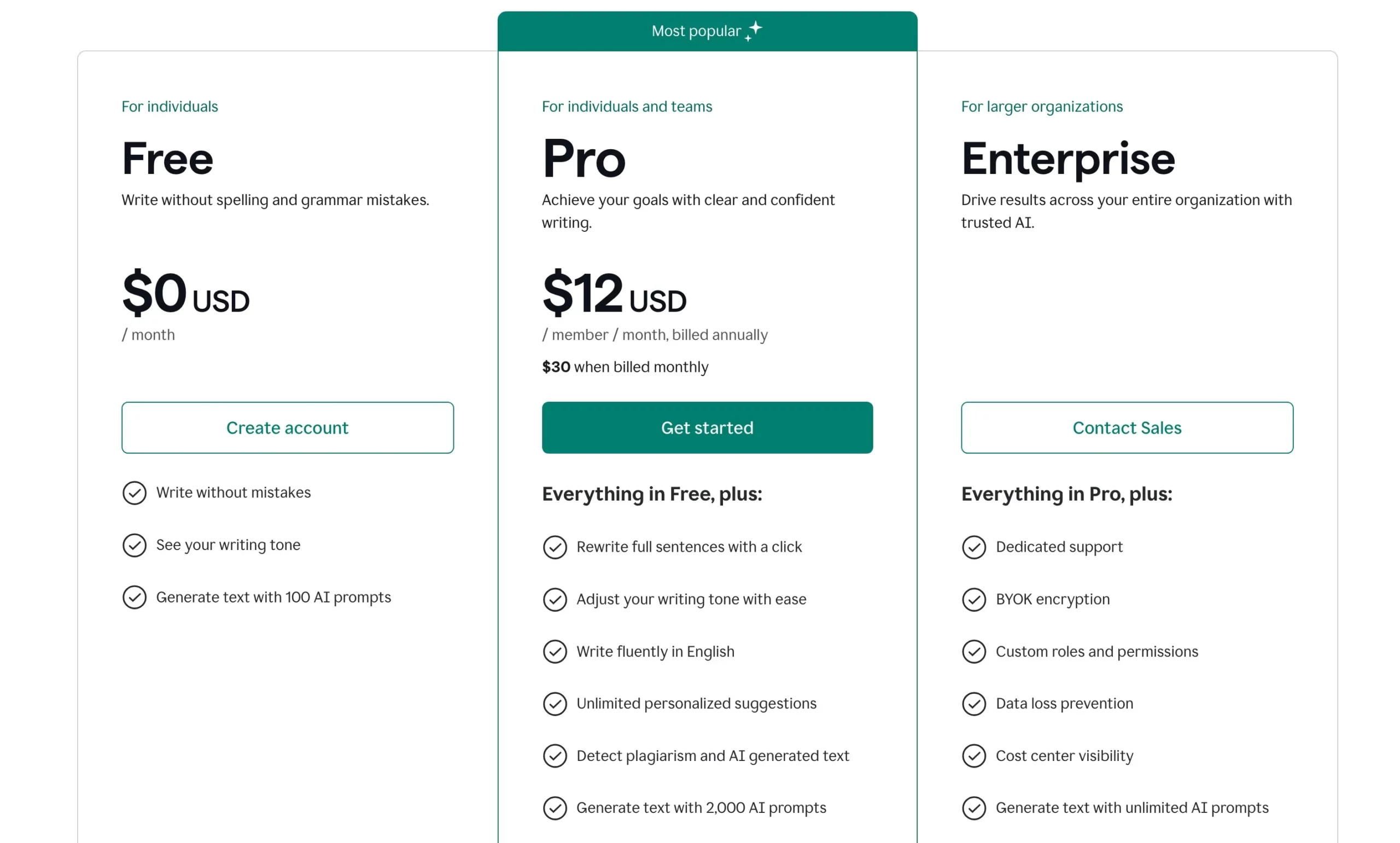This screenshot has width=1400, height=843.
Task: Click check icon for 100 AI prompts
Action: pyautogui.click(x=135, y=598)
